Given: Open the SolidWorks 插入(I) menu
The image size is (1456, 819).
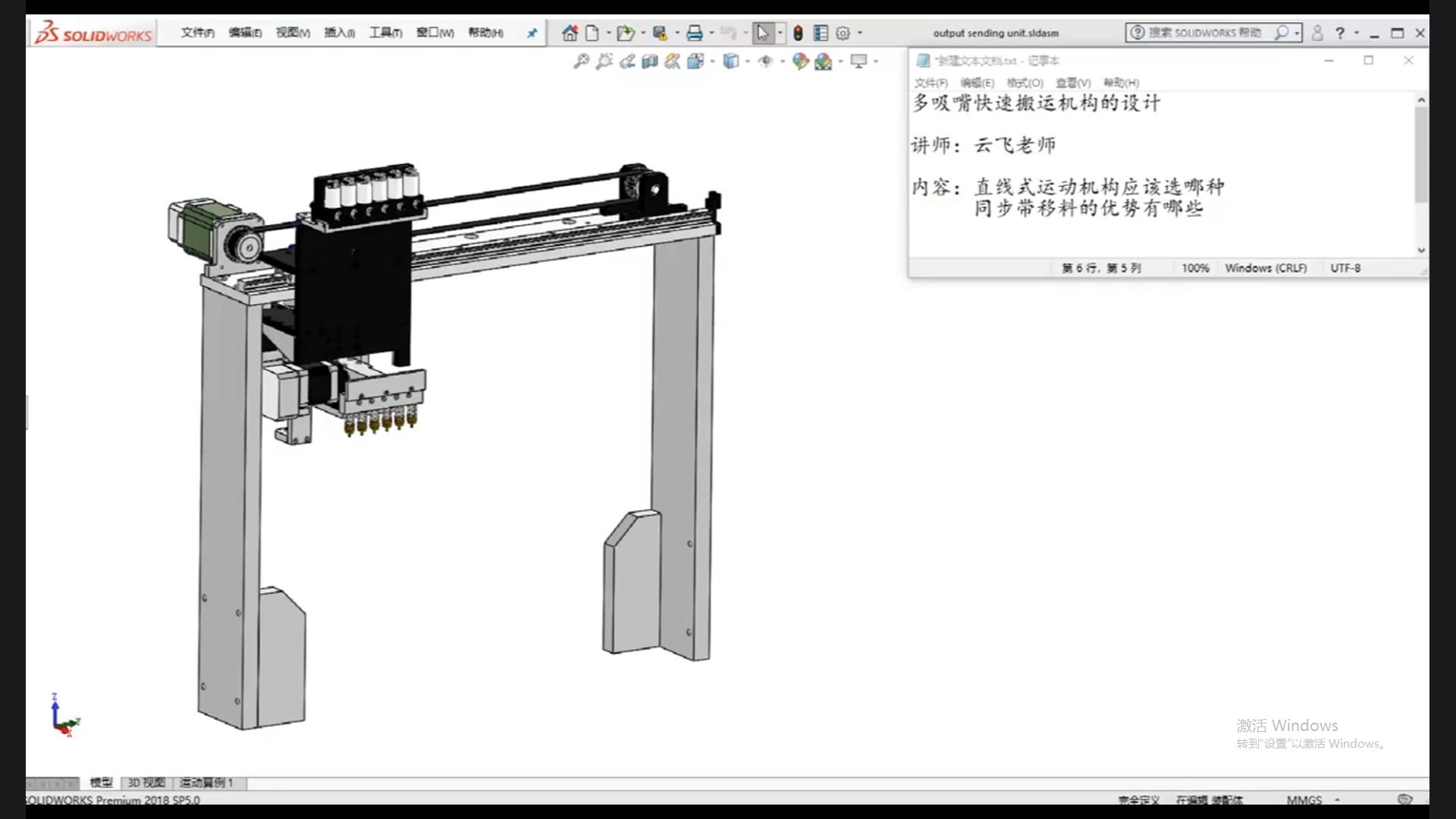Looking at the screenshot, I should [339, 33].
